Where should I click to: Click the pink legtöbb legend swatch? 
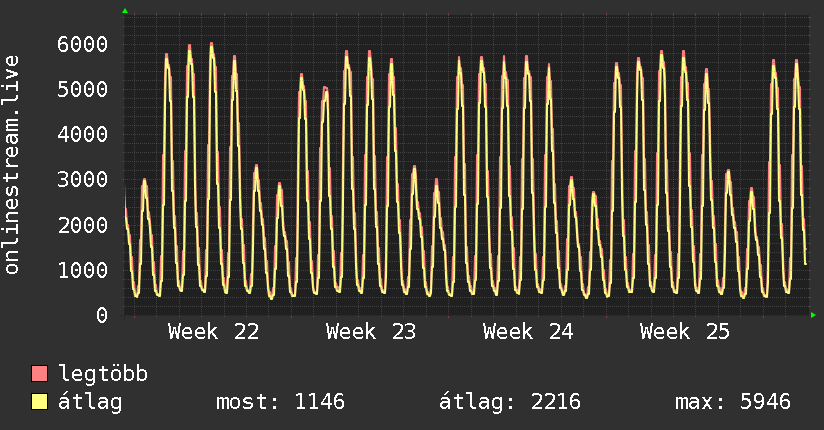tap(39, 373)
